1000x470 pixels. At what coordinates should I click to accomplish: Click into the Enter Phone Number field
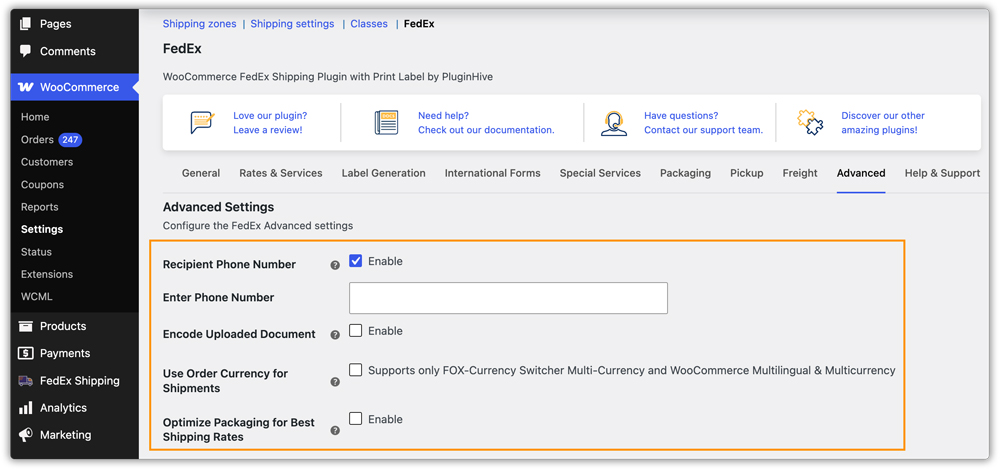tap(508, 298)
